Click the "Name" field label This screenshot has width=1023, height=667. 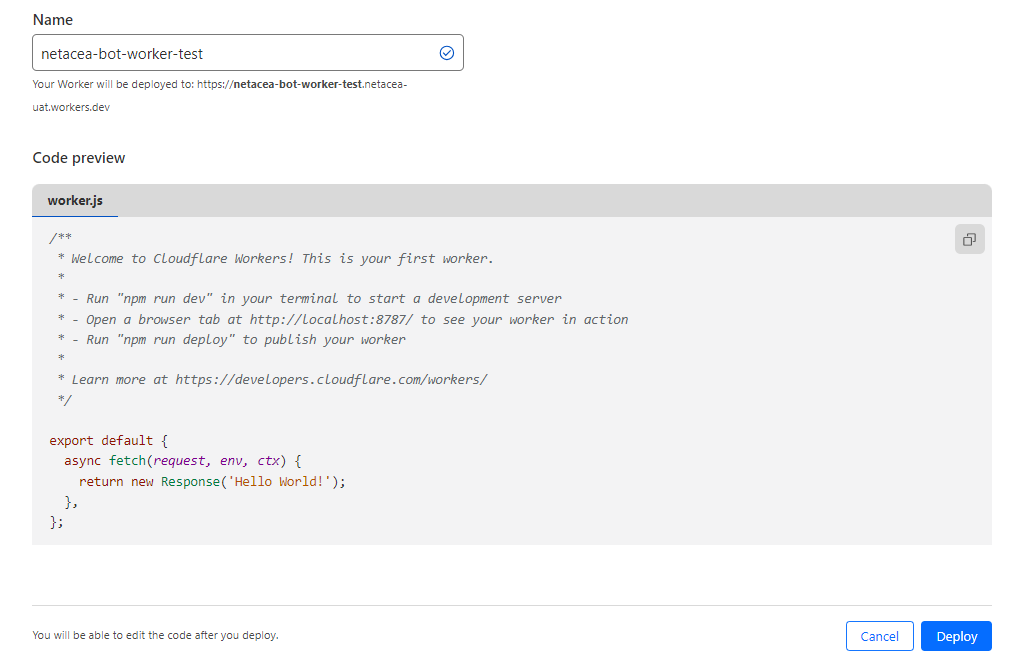coord(52,20)
